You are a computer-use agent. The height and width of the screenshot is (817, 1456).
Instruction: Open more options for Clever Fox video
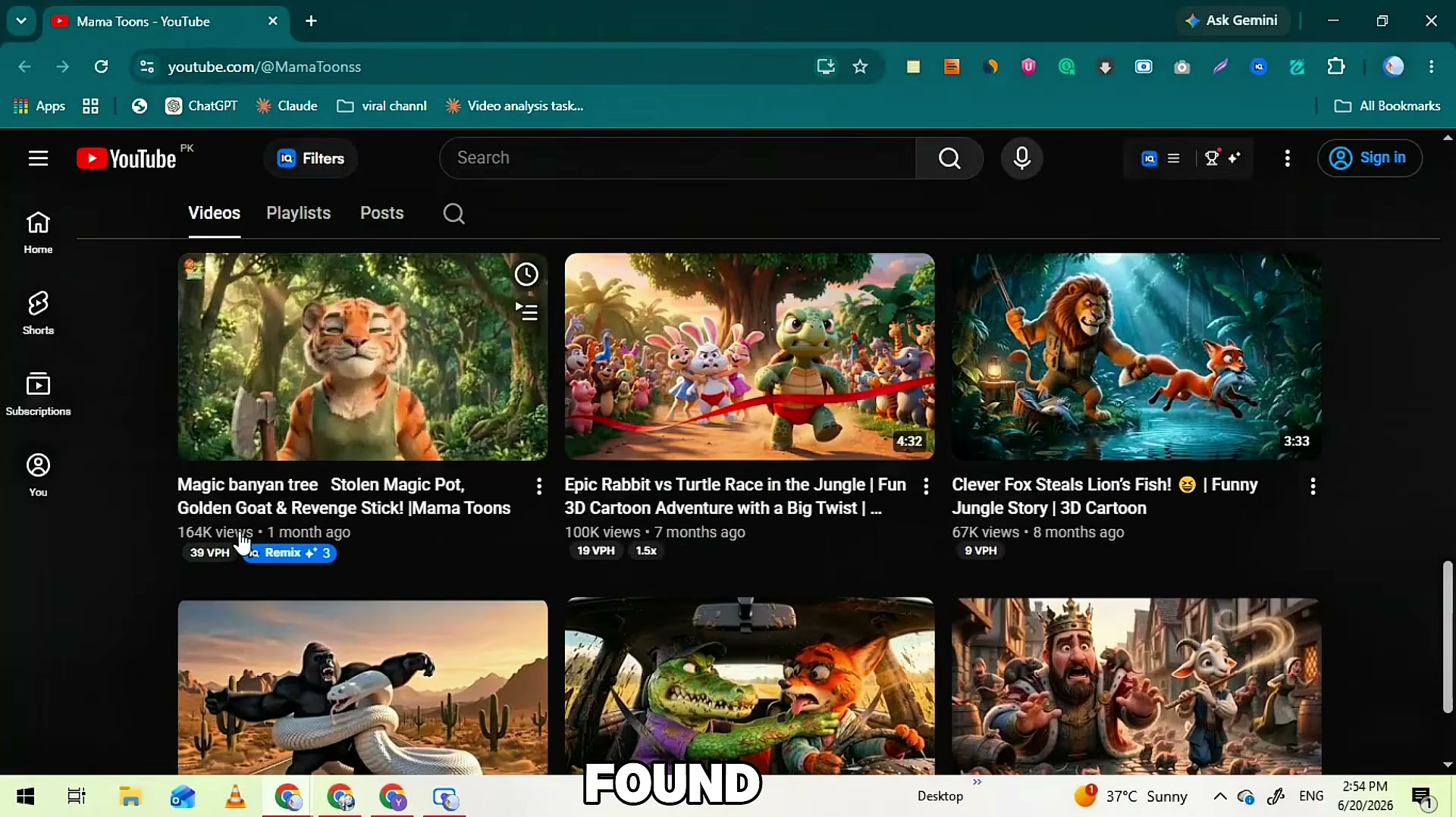[x=1313, y=487]
